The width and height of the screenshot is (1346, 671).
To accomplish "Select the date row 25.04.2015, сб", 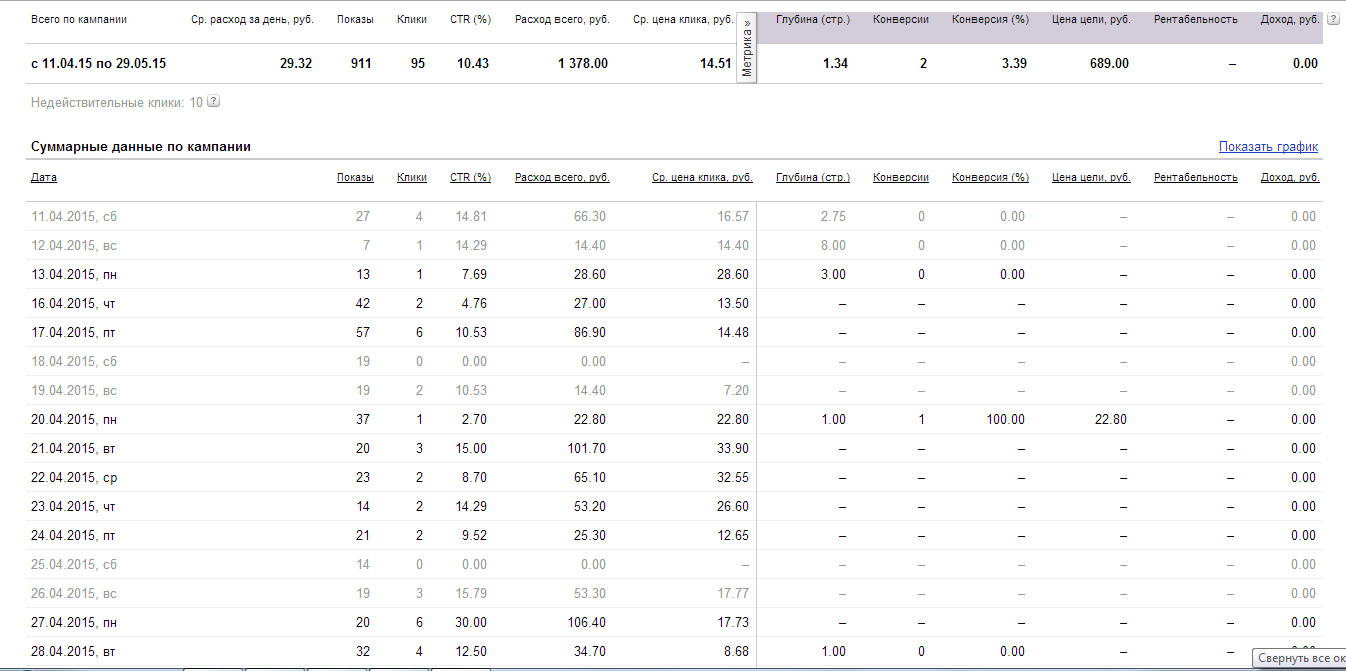I will tap(74, 565).
